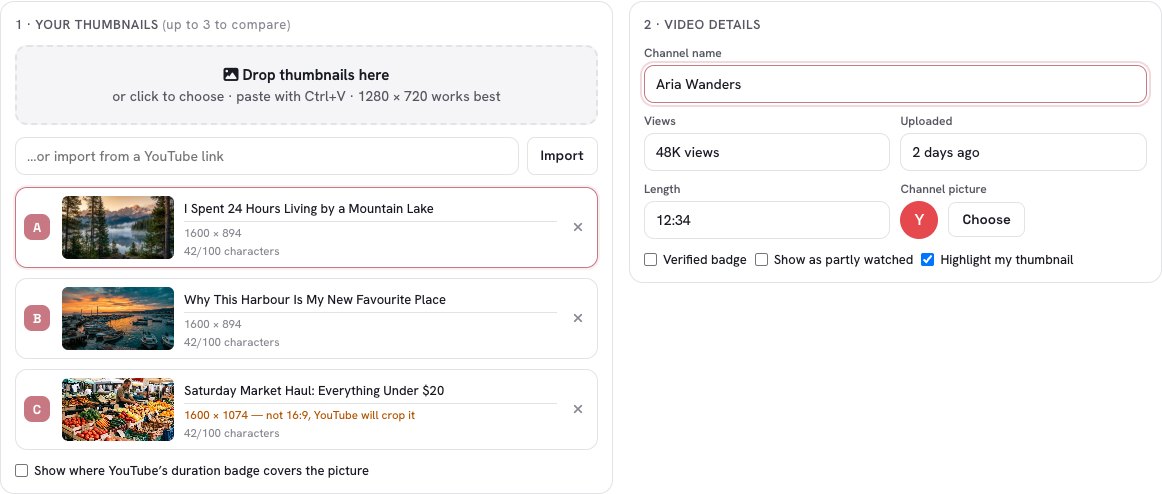Image resolution: width=1162 pixels, height=494 pixels.
Task: Choose a channel picture
Action: pos(986,220)
